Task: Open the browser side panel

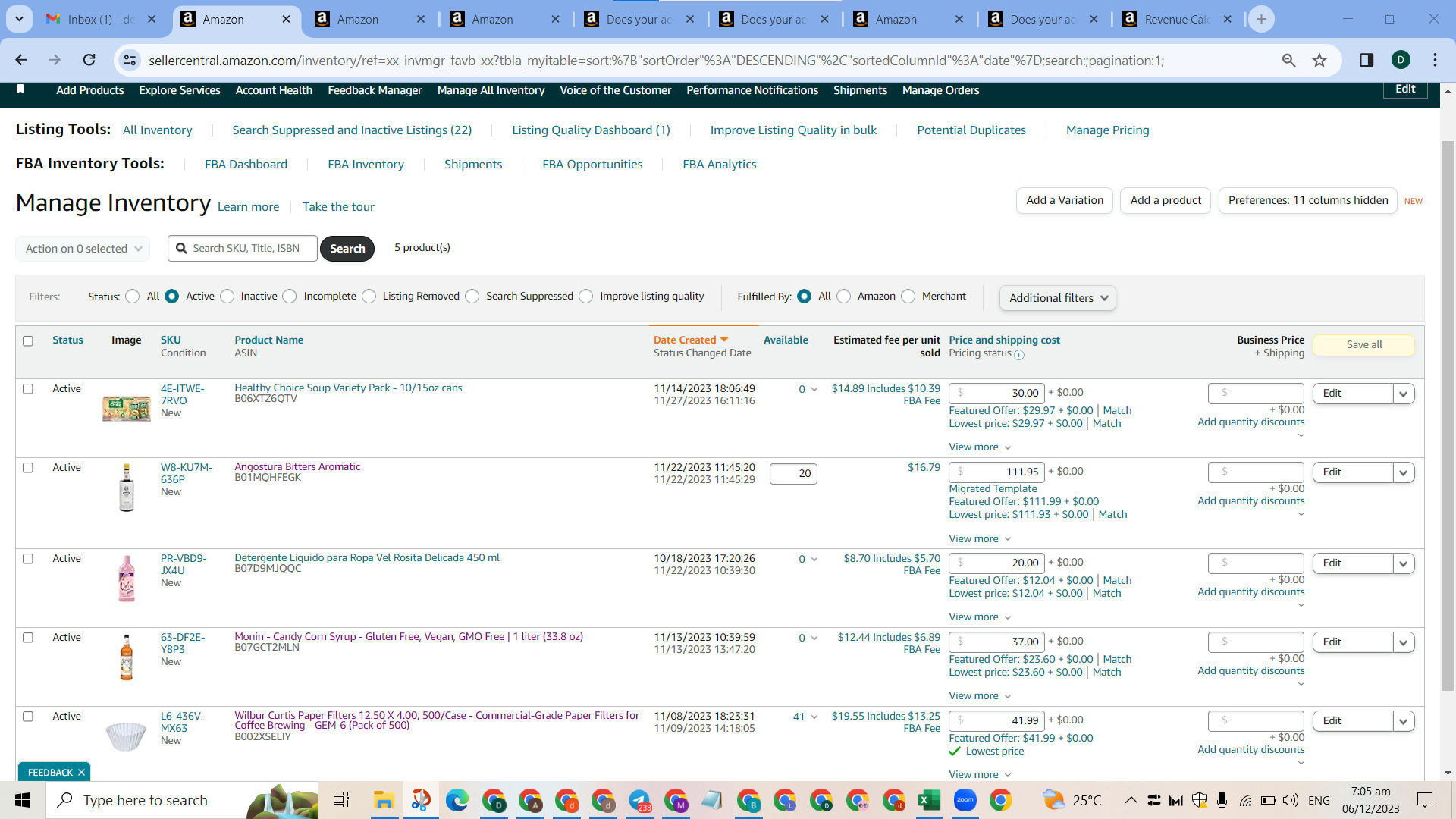Action: coord(1367,60)
